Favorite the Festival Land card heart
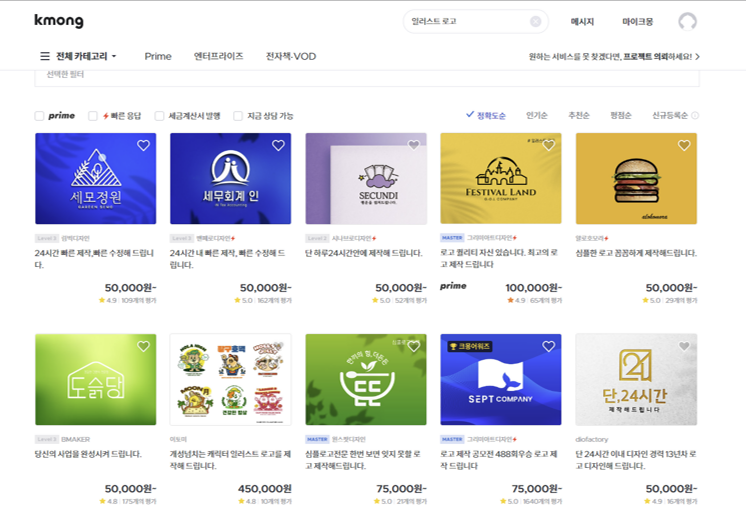Screen dimensions: 746x514 [x=549, y=145]
